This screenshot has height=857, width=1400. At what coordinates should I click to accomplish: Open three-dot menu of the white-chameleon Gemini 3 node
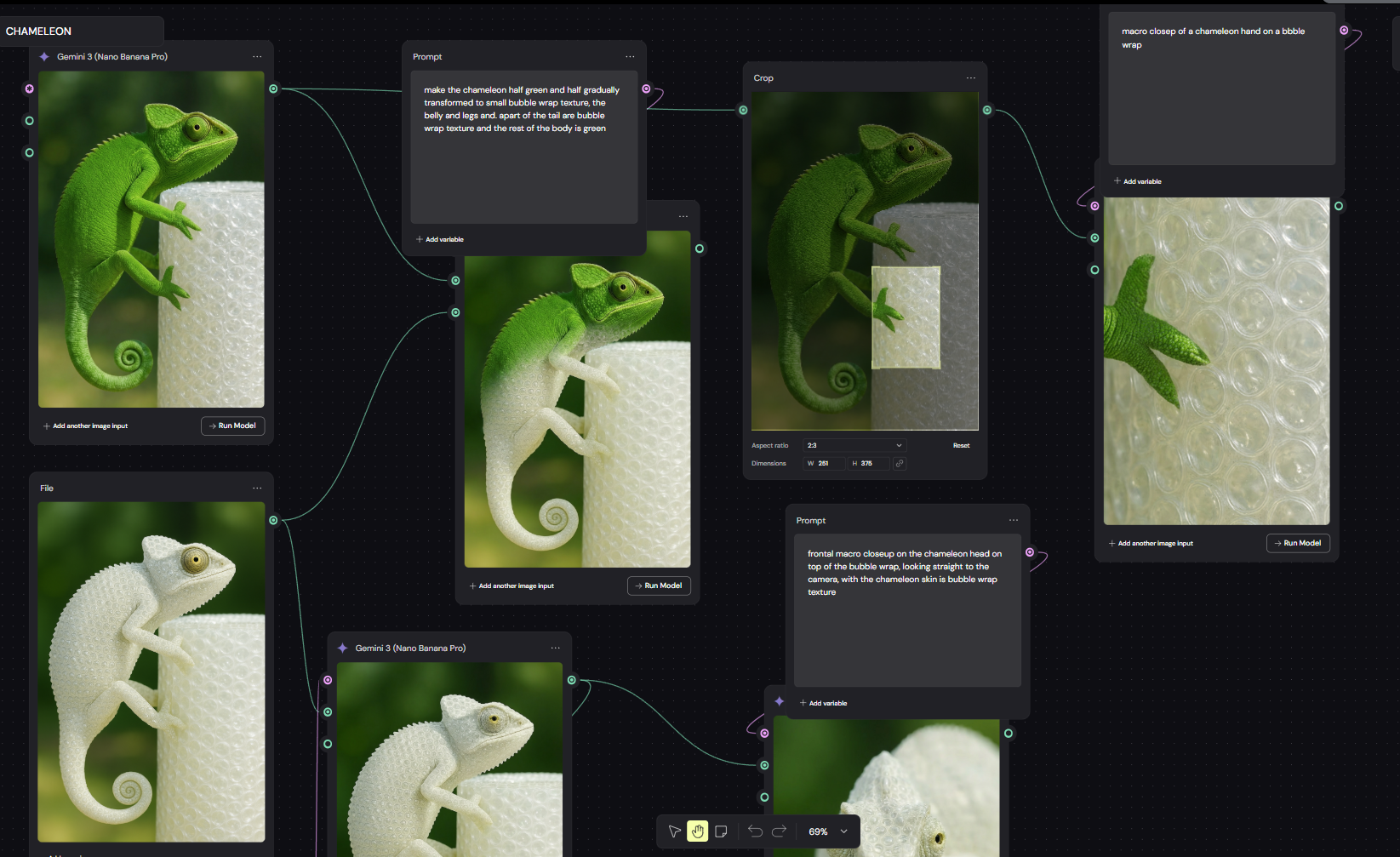point(556,648)
